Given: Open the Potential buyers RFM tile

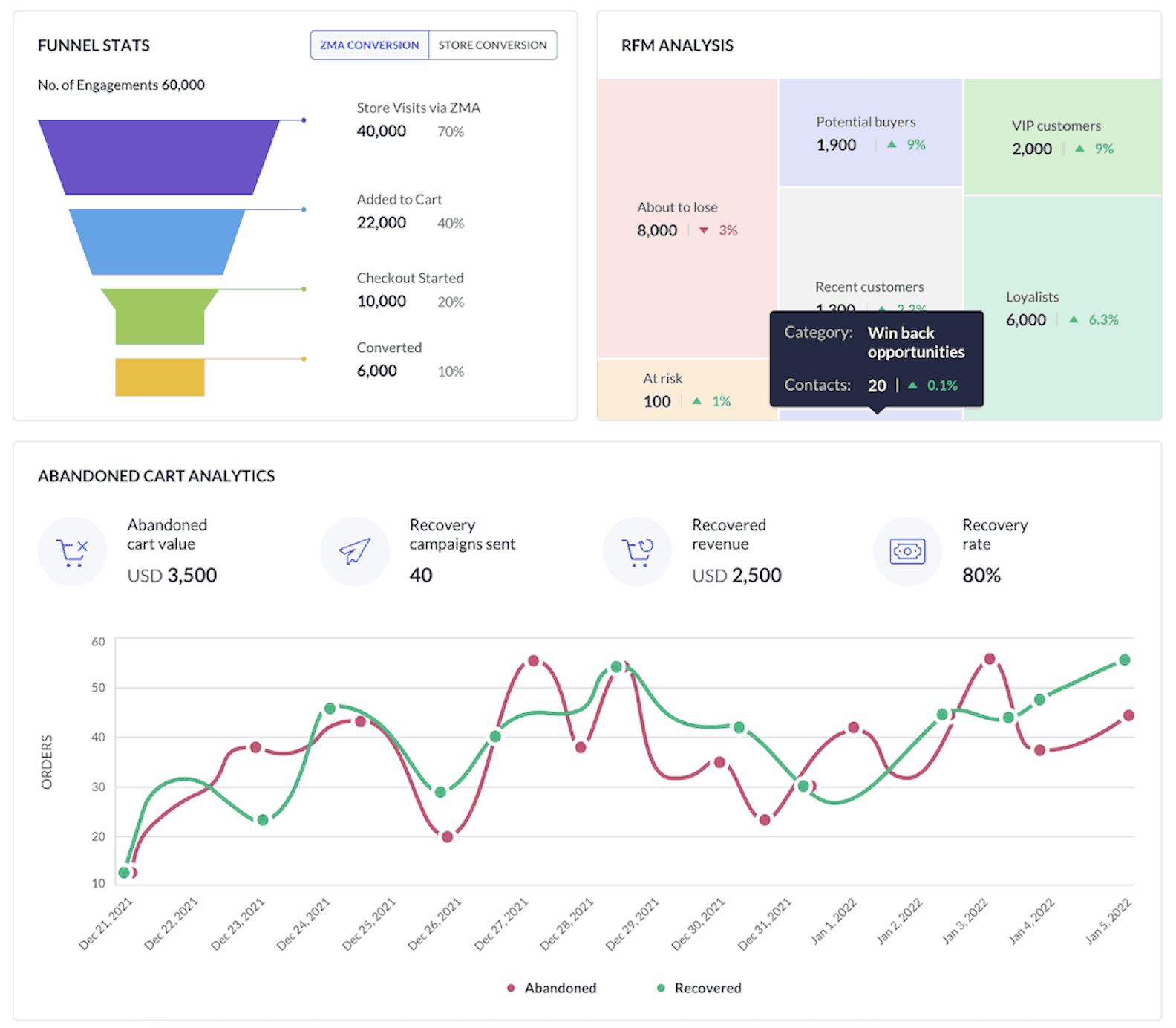Looking at the screenshot, I should (x=870, y=132).
